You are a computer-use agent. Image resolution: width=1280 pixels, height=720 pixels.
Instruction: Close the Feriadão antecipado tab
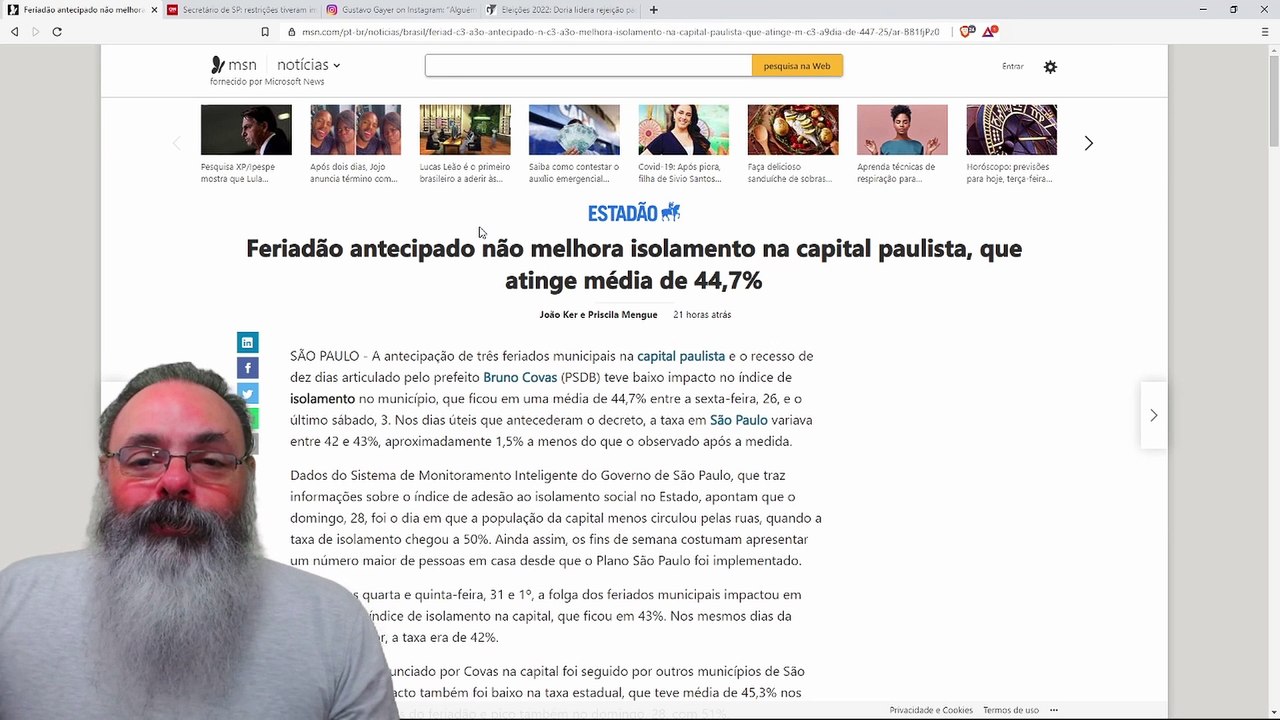[x=154, y=10]
